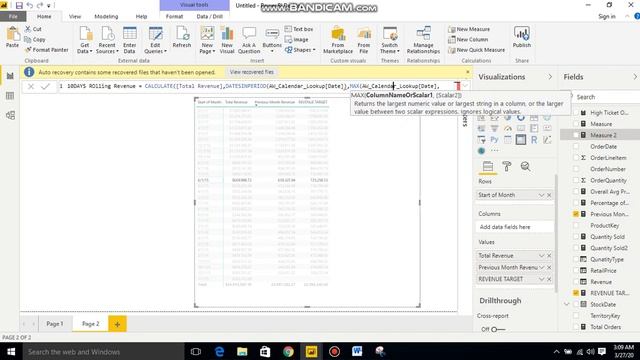Switch to Page 1 tab
Screen dimensions: 640x360
coord(55,324)
